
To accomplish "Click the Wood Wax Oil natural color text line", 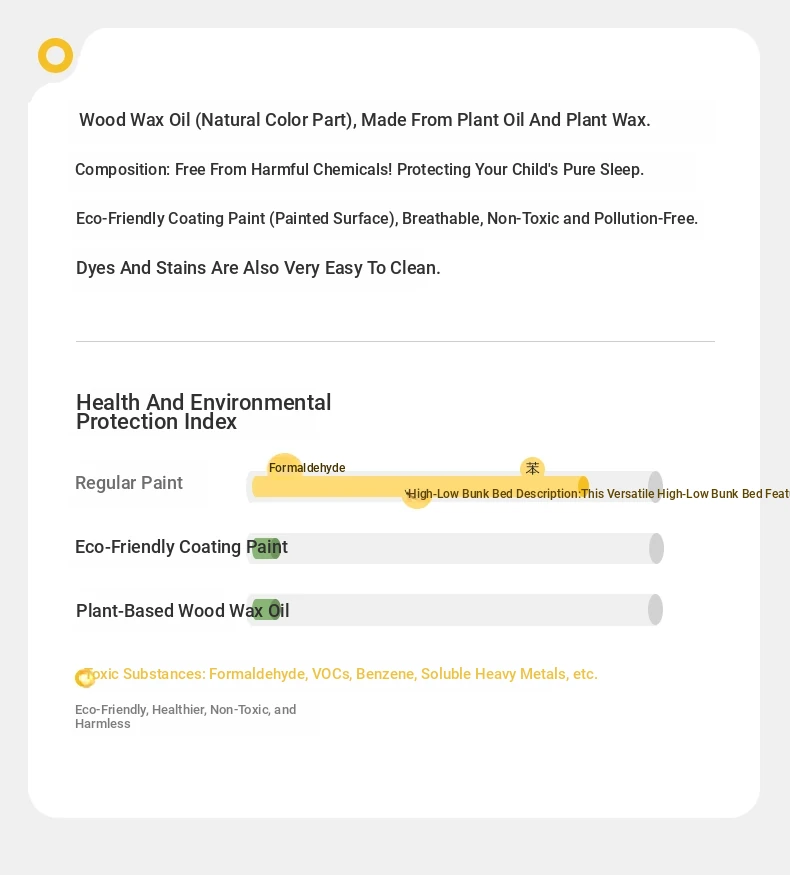I will pyautogui.click(x=365, y=120).
